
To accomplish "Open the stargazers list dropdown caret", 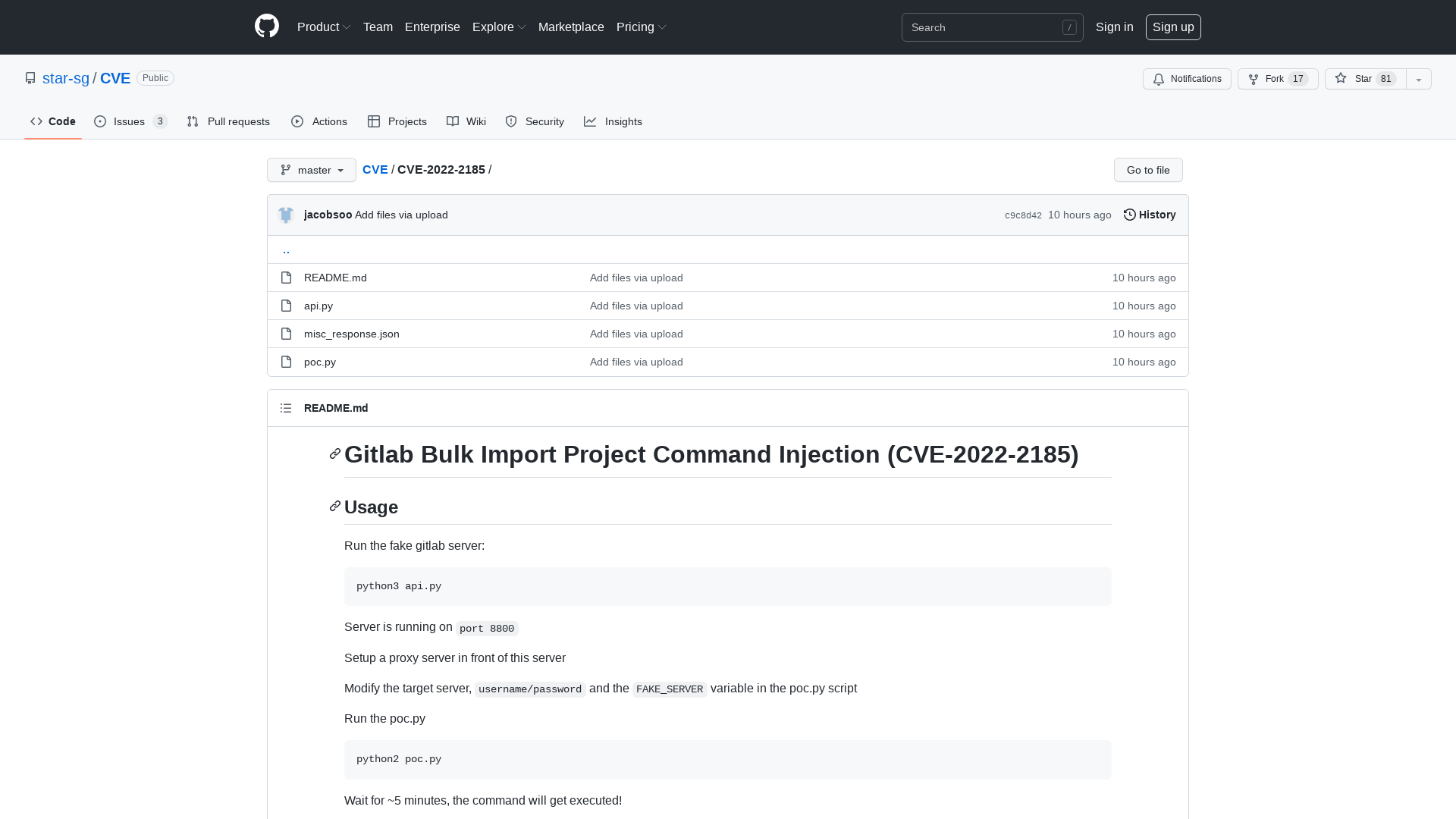I will tap(1418, 79).
